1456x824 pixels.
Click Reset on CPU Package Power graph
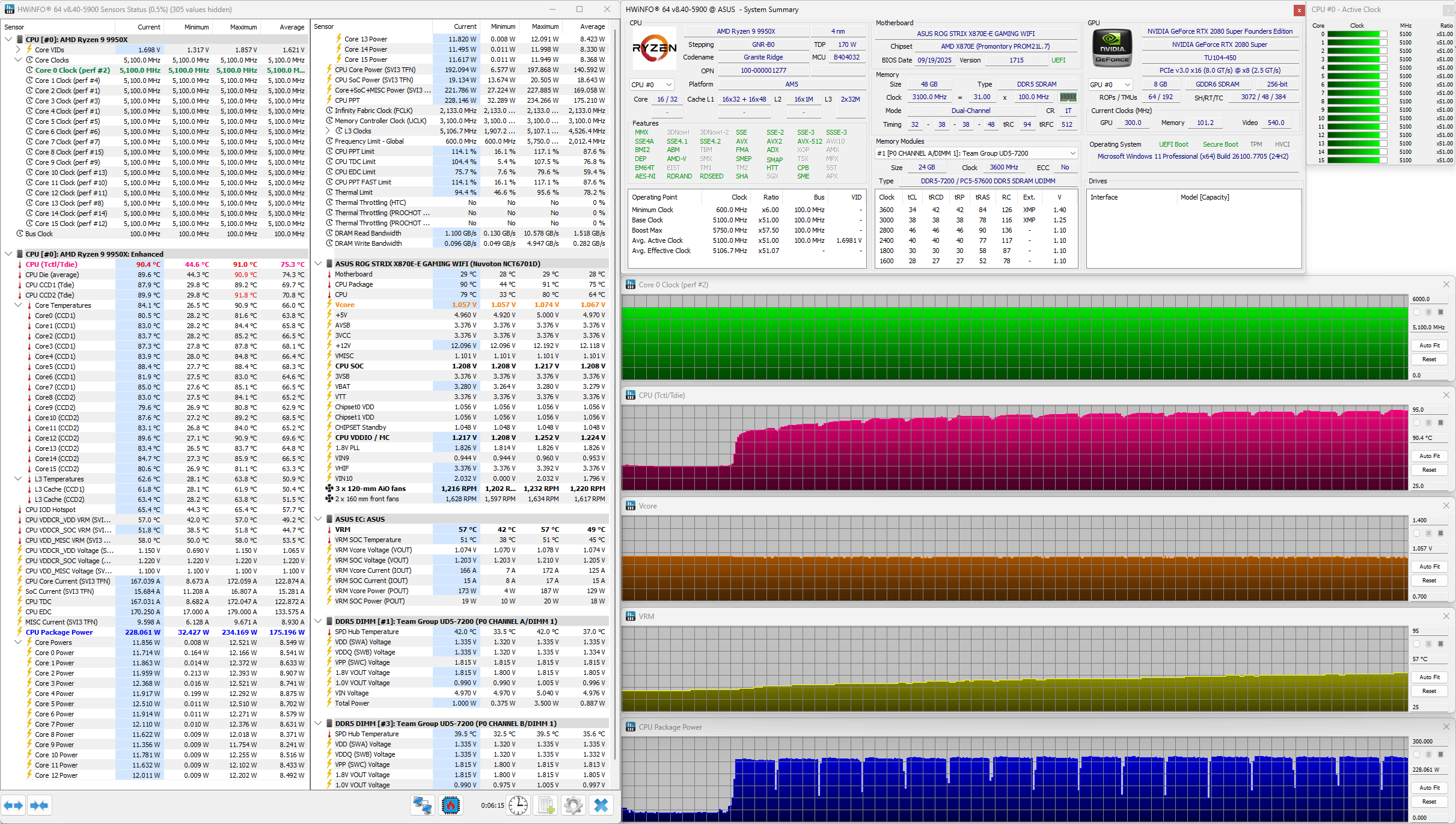[1430, 802]
